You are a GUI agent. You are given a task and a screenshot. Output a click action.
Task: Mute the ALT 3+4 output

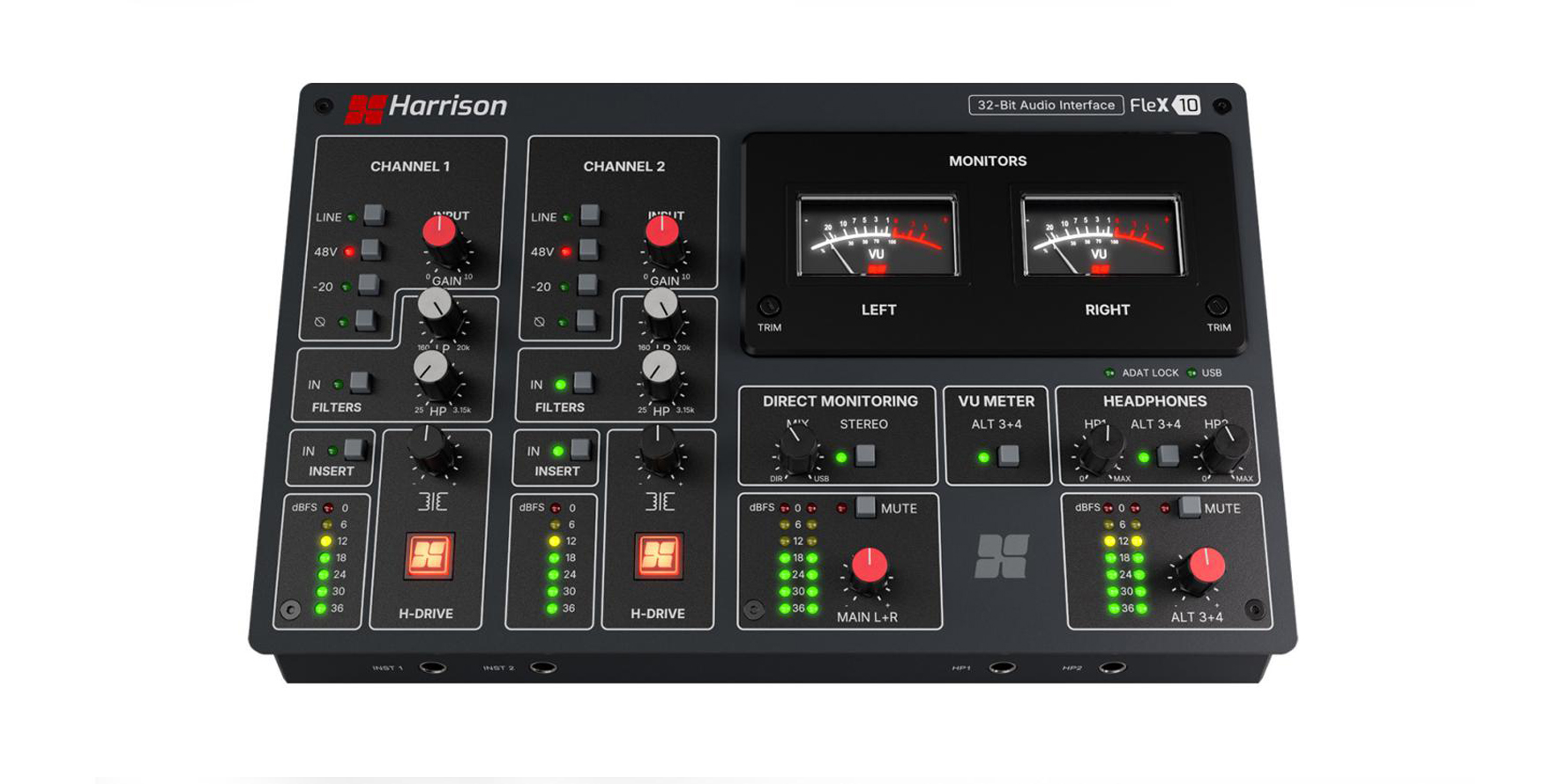pos(1190,506)
